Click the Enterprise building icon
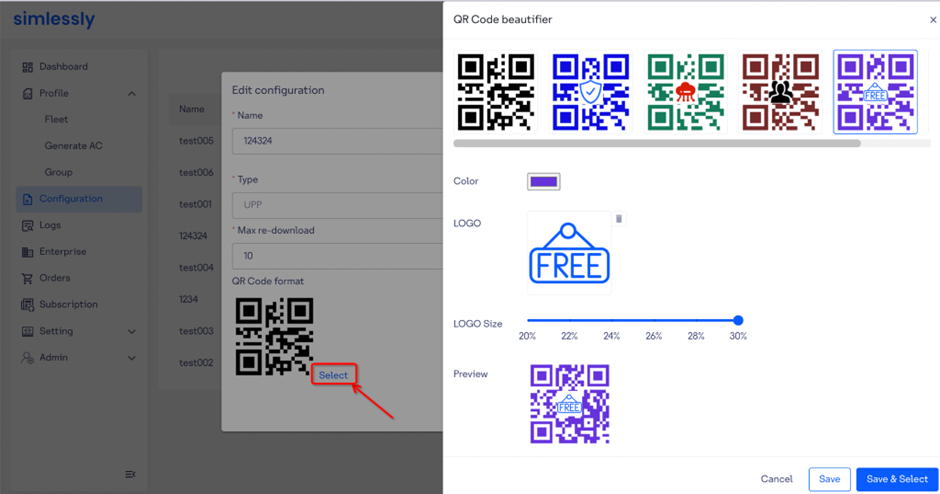Screen dimensions: 940x494 (x=28, y=252)
